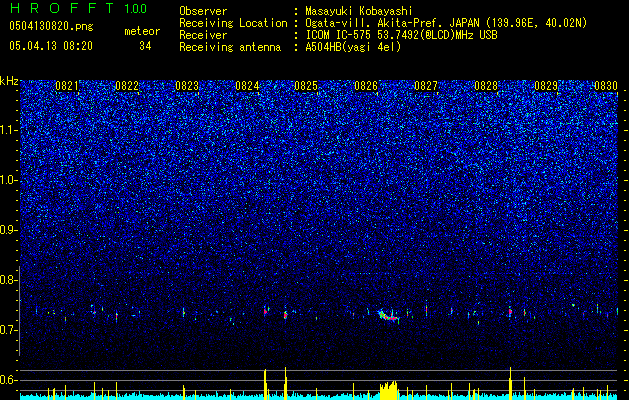Click the 0822 time marker

pyautogui.click(x=127, y=86)
